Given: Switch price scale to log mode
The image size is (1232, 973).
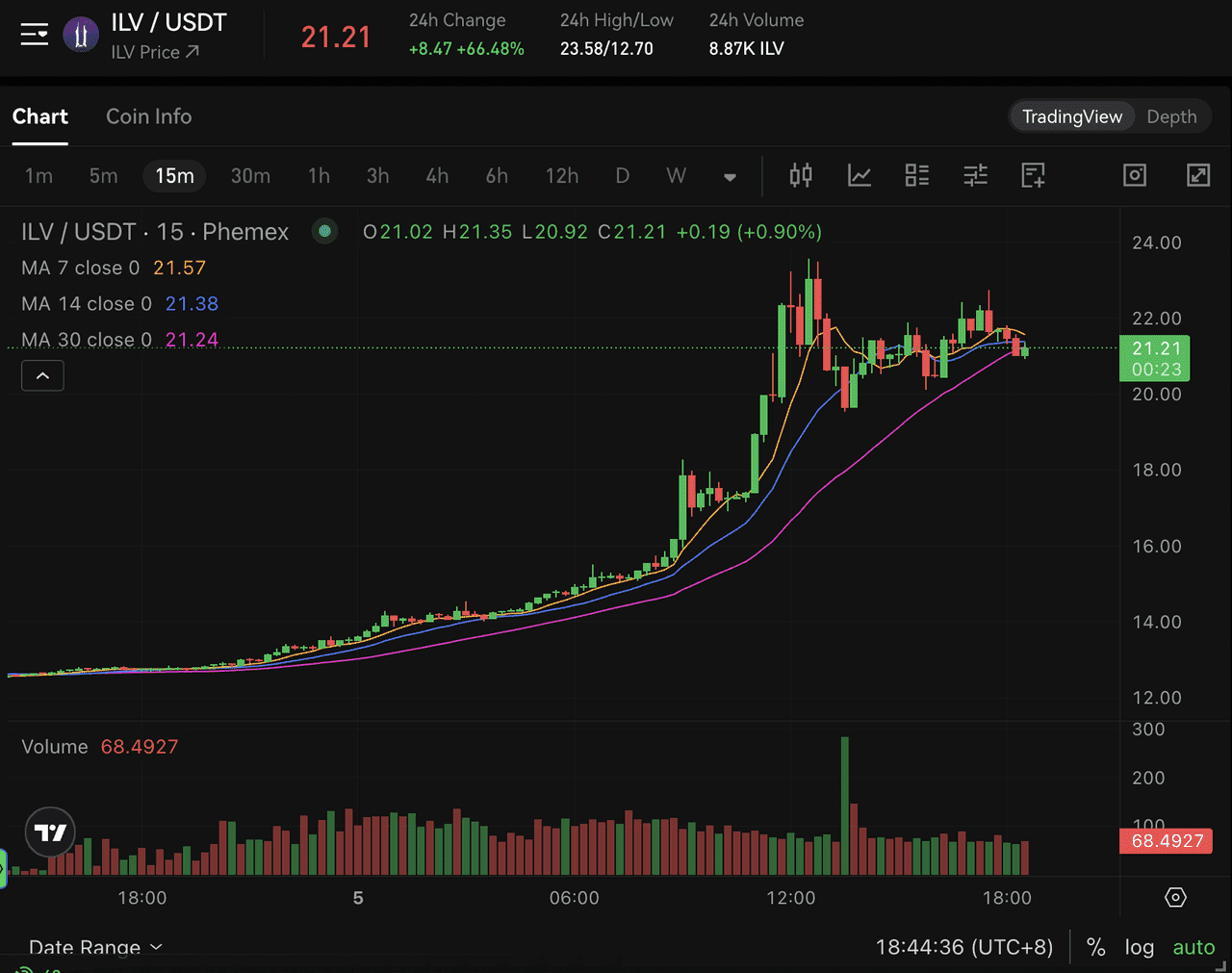Looking at the screenshot, I should (x=1140, y=947).
